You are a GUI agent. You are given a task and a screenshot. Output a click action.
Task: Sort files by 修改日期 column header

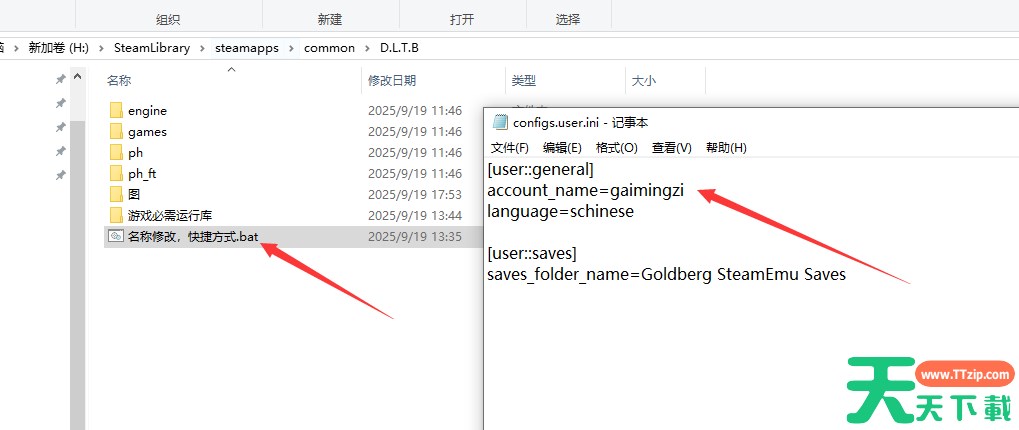pyautogui.click(x=392, y=80)
